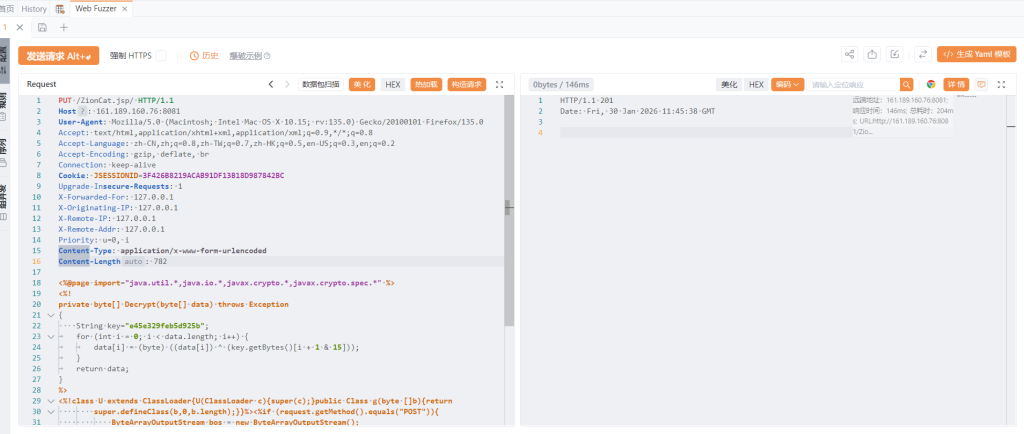Screen dimensions: 1024x434
Task: Expand the Request panel to fullscreen
Action: click(499, 85)
